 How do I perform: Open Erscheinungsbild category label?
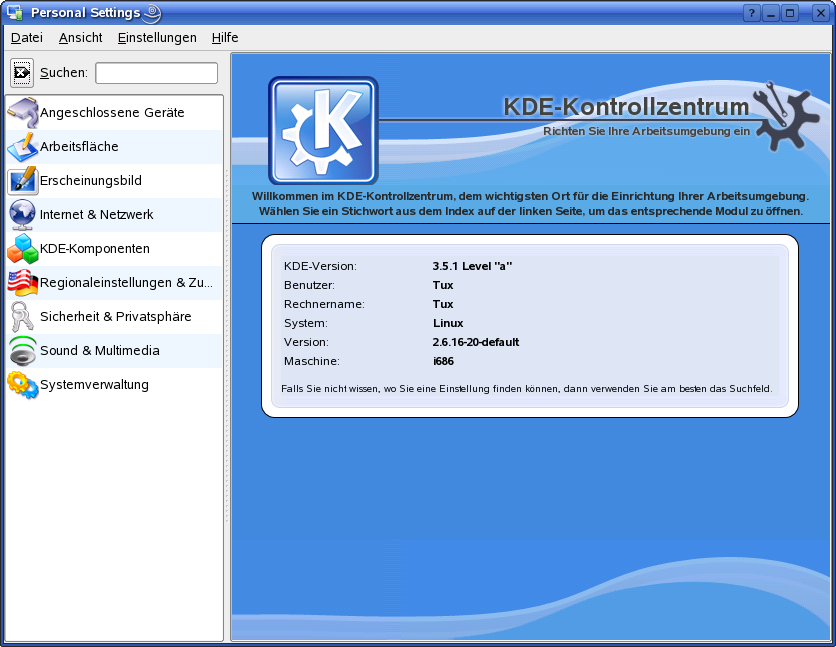91,181
